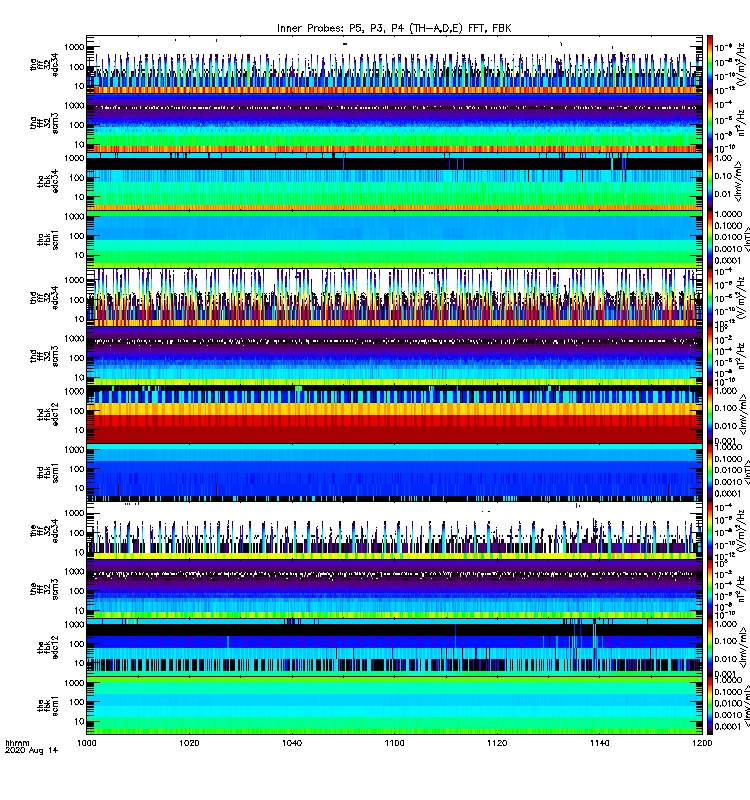Click the 1000 y-axis tick of tha fff edc34

74,47
